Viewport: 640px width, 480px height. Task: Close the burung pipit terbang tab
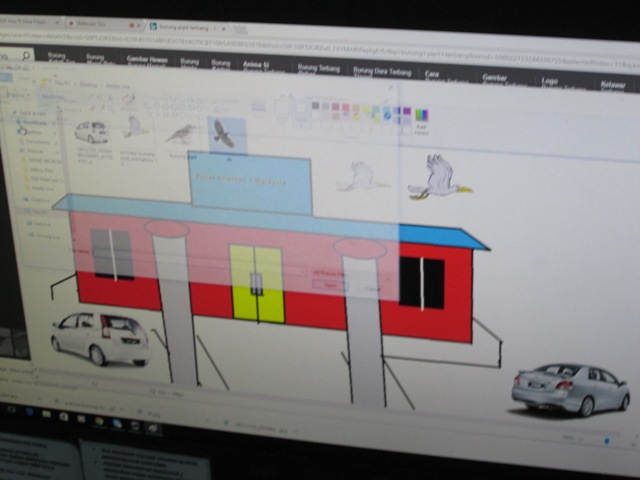coord(224,29)
